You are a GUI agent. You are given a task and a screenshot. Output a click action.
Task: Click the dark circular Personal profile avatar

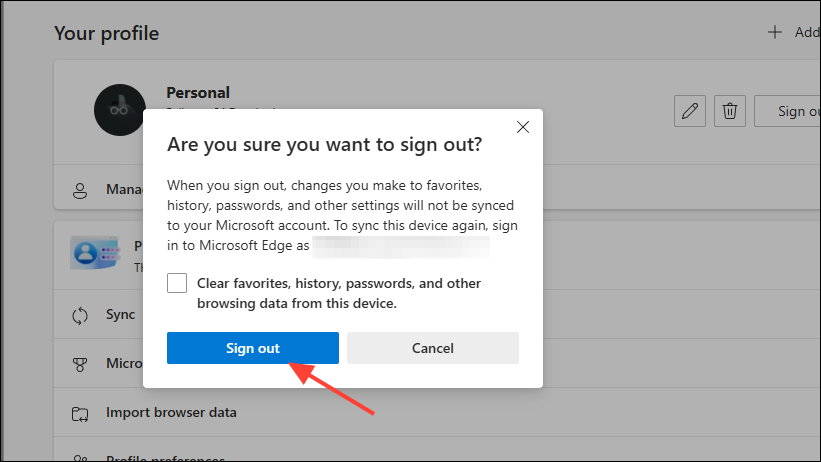coord(121,108)
